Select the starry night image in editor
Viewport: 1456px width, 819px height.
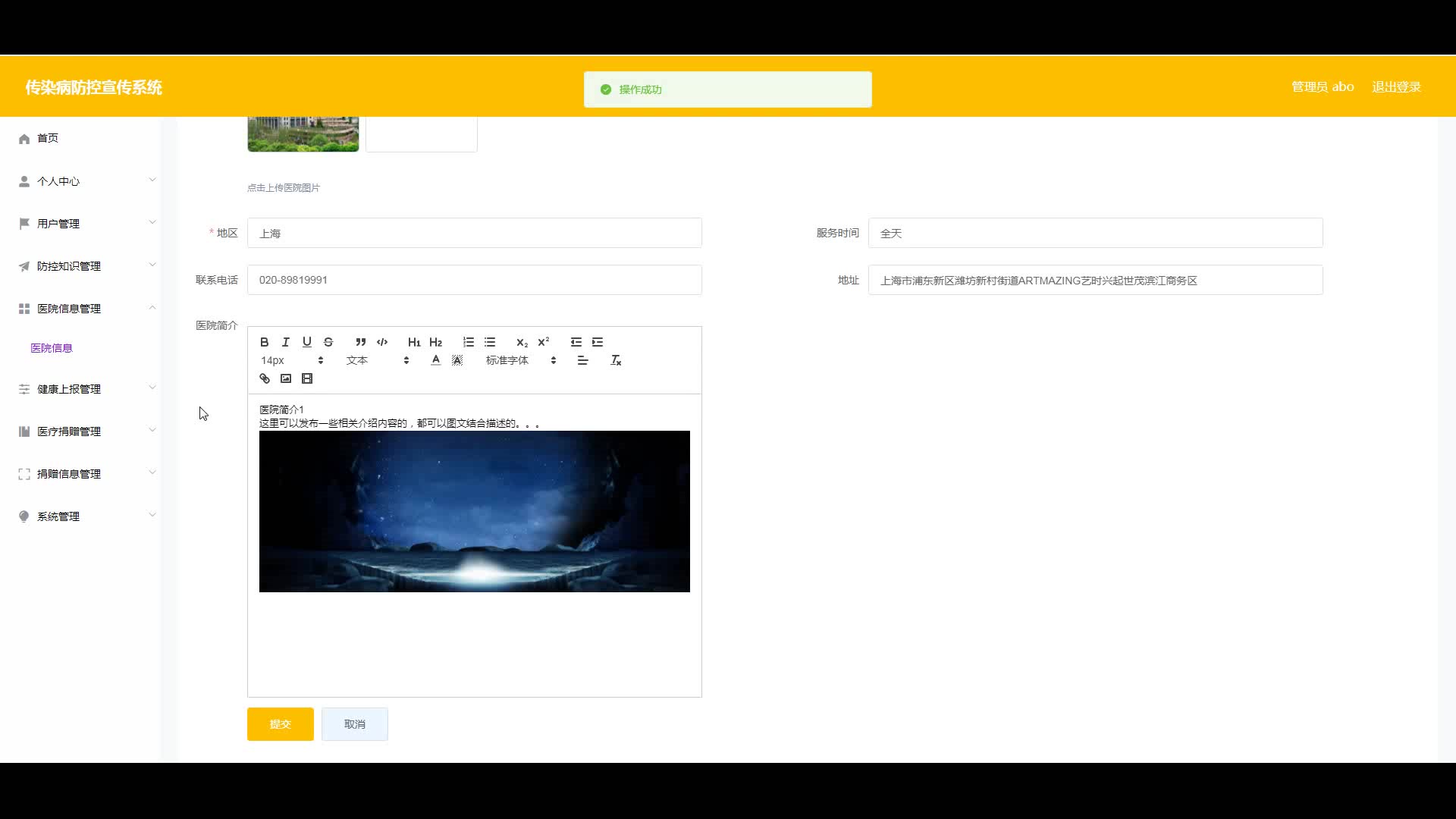pos(474,511)
